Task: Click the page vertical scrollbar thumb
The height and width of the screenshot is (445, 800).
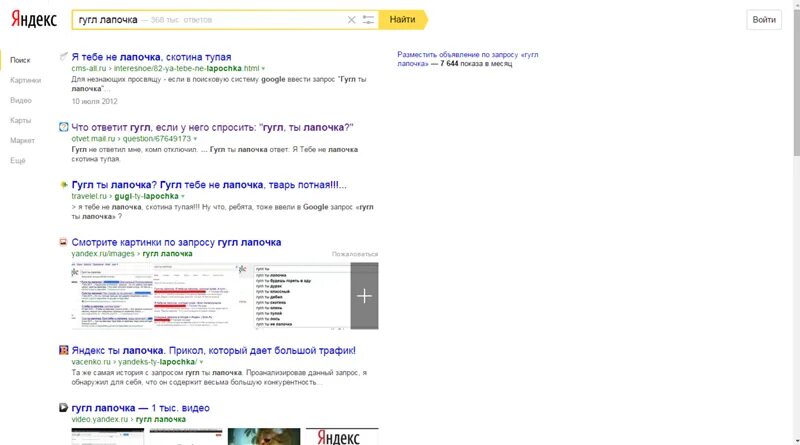Action: pos(796,82)
